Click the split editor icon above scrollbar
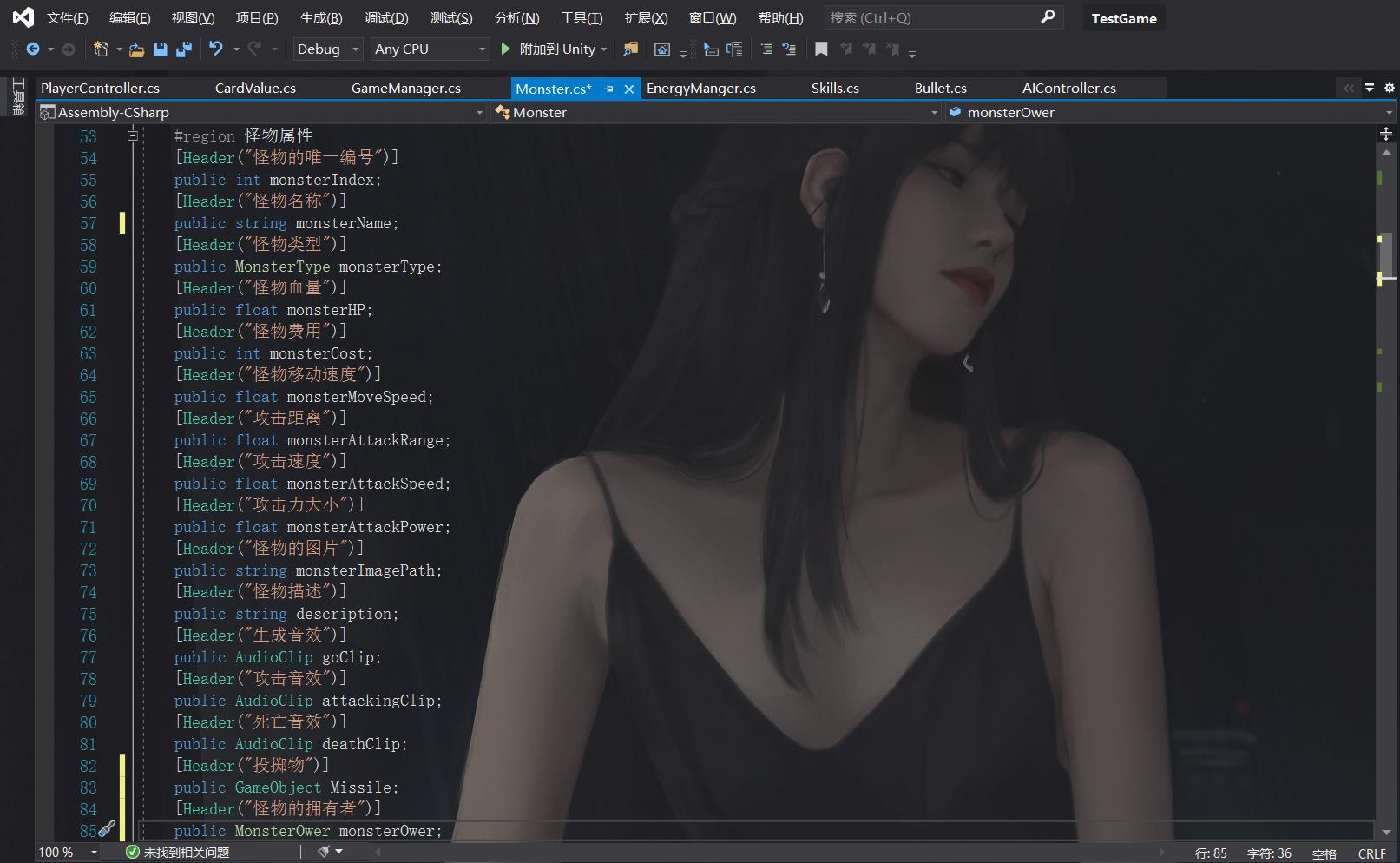Image resolution: width=1400 pixels, height=863 pixels. (x=1386, y=134)
